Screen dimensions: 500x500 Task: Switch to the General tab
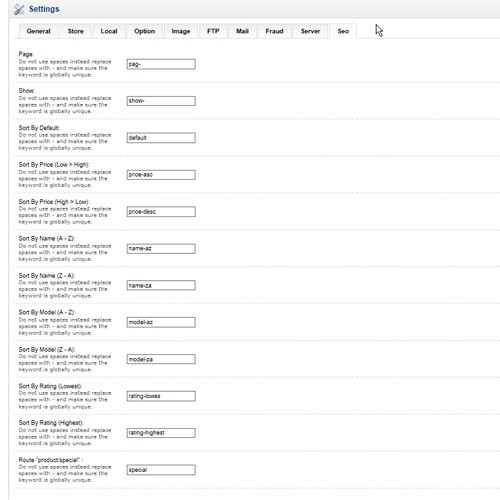[x=38, y=31]
